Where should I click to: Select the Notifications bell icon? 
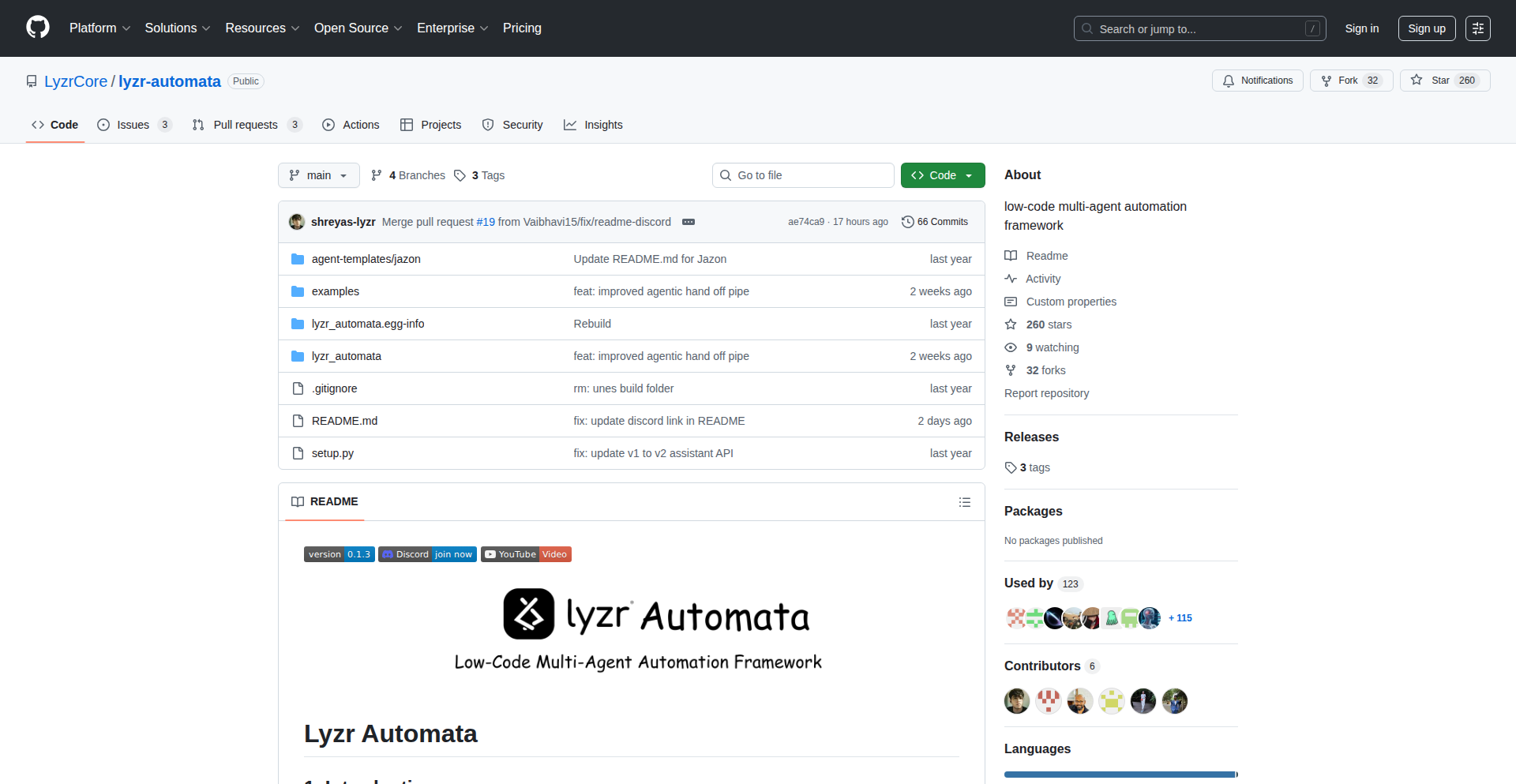click(x=1229, y=81)
